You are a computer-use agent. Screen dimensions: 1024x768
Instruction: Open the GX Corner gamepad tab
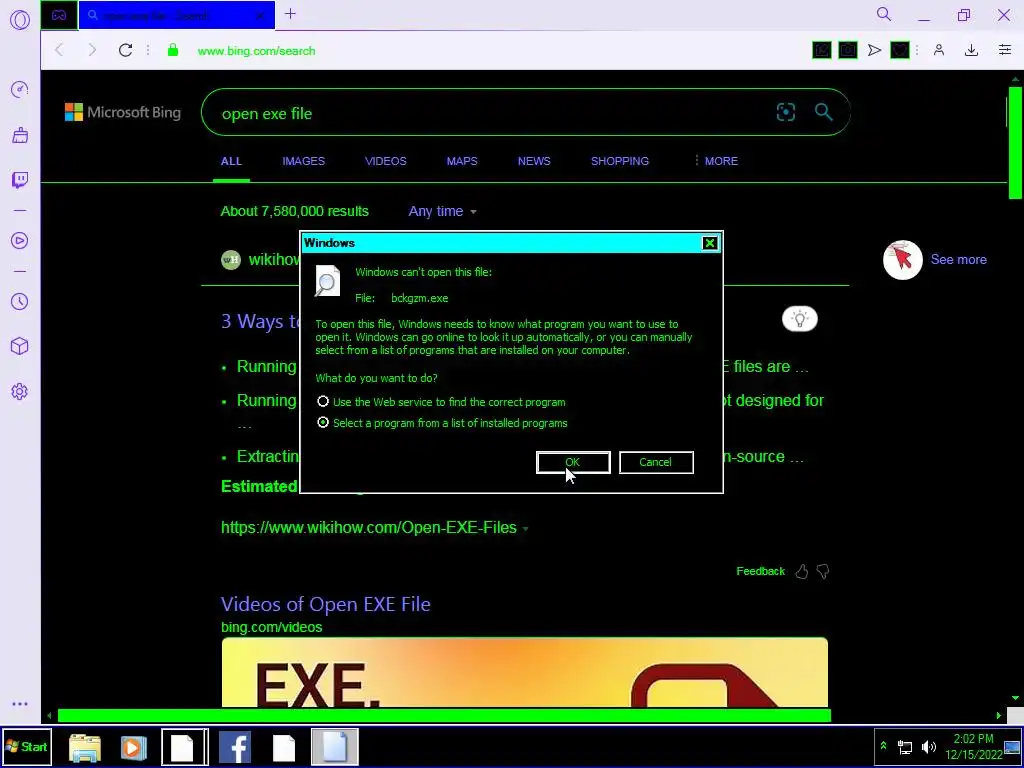pyautogui.click(x=59, y=15)
